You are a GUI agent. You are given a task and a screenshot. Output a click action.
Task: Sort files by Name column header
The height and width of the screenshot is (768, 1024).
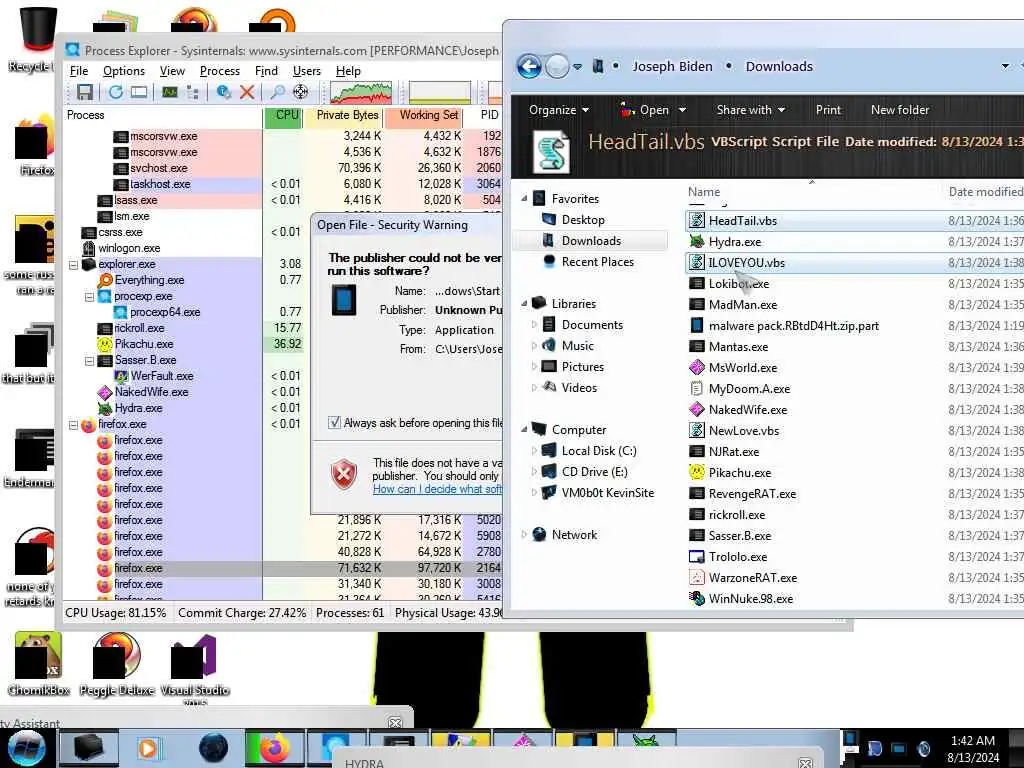tap(704, 192)
